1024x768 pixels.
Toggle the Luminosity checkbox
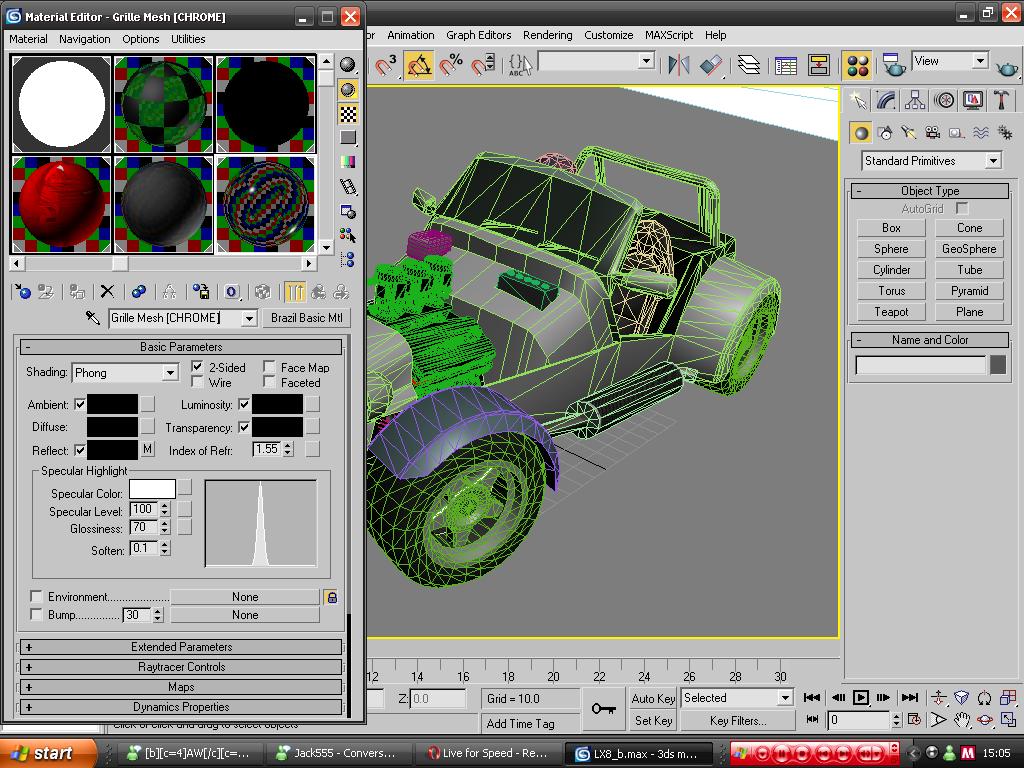(244, 404)
